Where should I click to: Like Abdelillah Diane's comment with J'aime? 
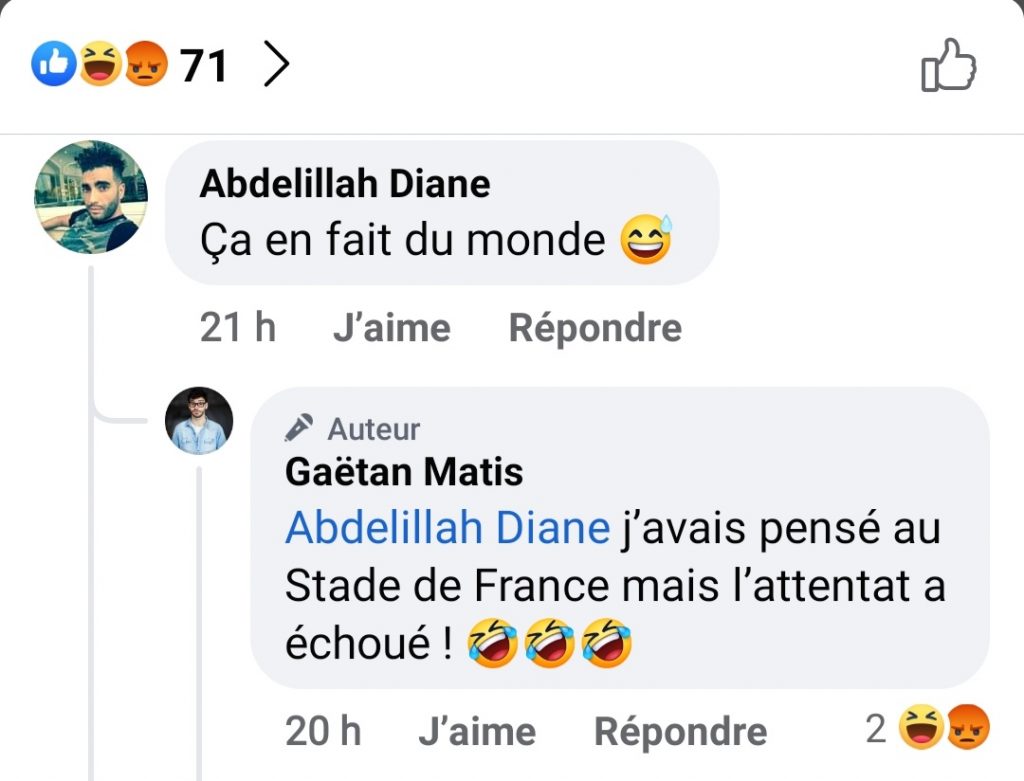coord(391,328)
